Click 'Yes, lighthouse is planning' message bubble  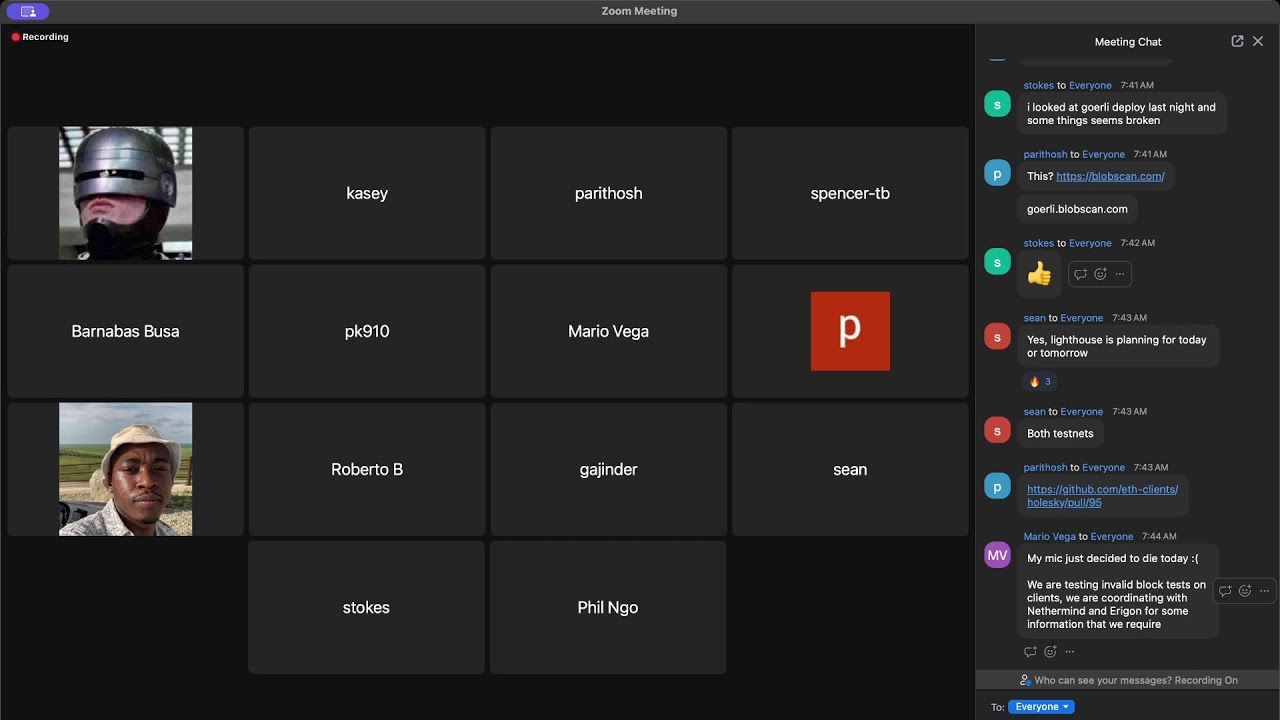tap(1118, 346)
